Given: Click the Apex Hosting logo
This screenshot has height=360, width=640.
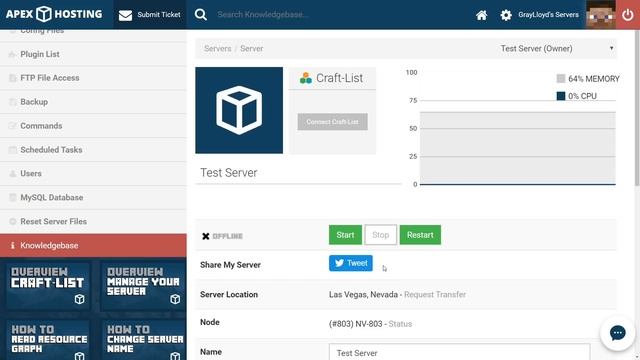Looking at the screenshot, I should coord(54,14).
